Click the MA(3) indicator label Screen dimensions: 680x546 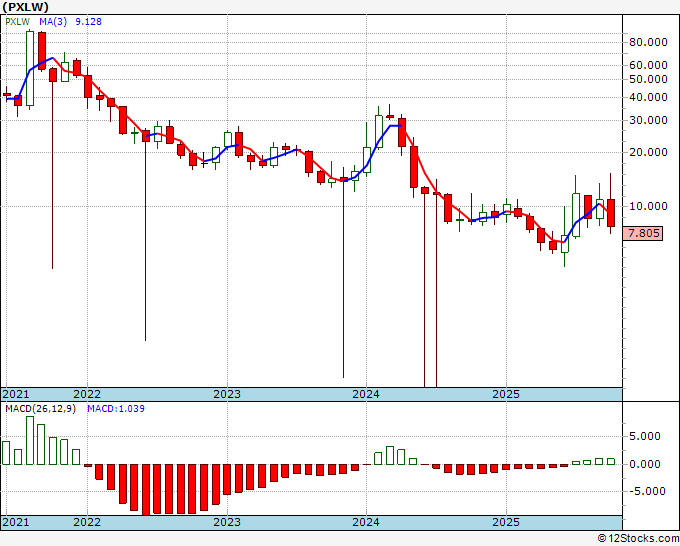(53, 22)
